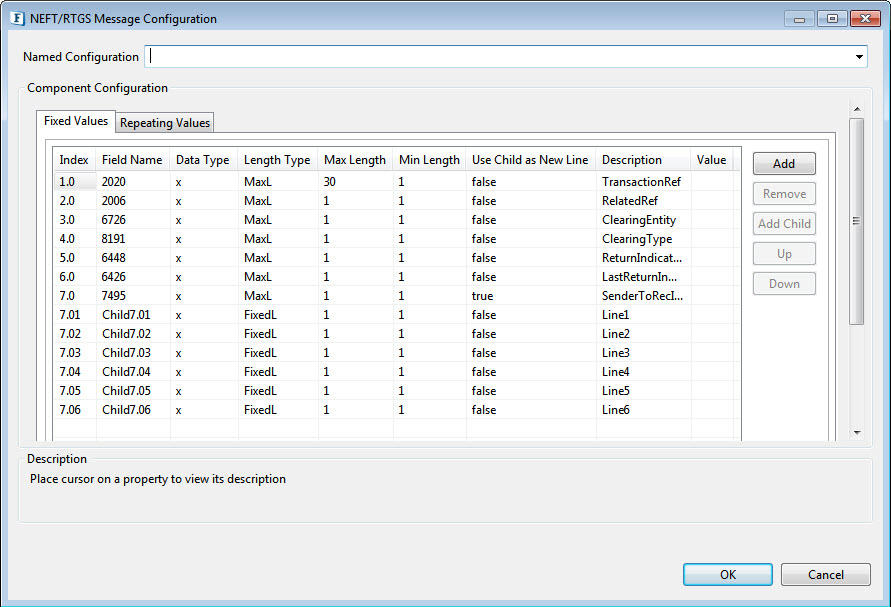Open the Named Configuration dropdown arrow
891x607 pixels.
click(859, 57)
